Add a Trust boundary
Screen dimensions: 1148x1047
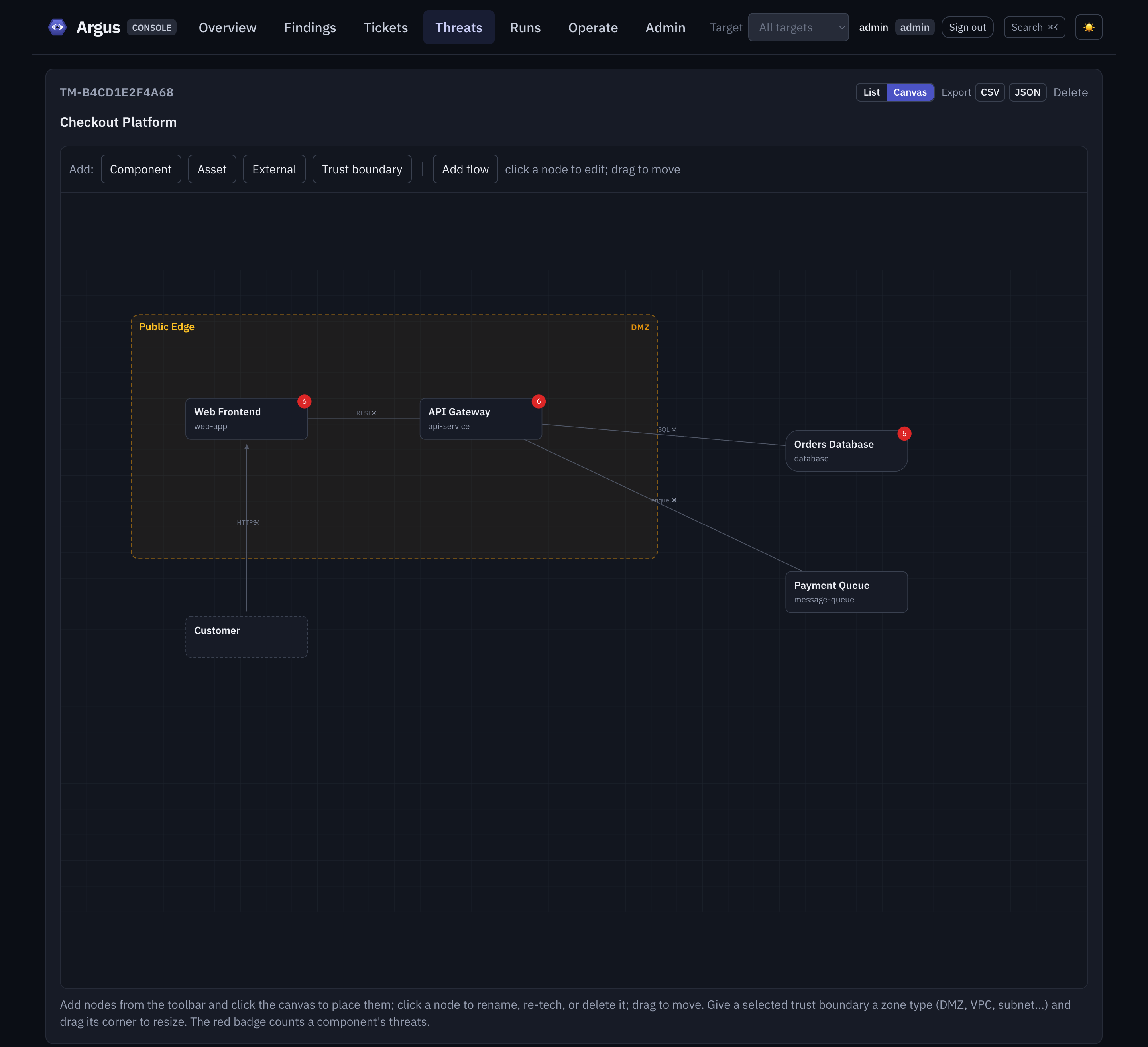click(362, 169)
